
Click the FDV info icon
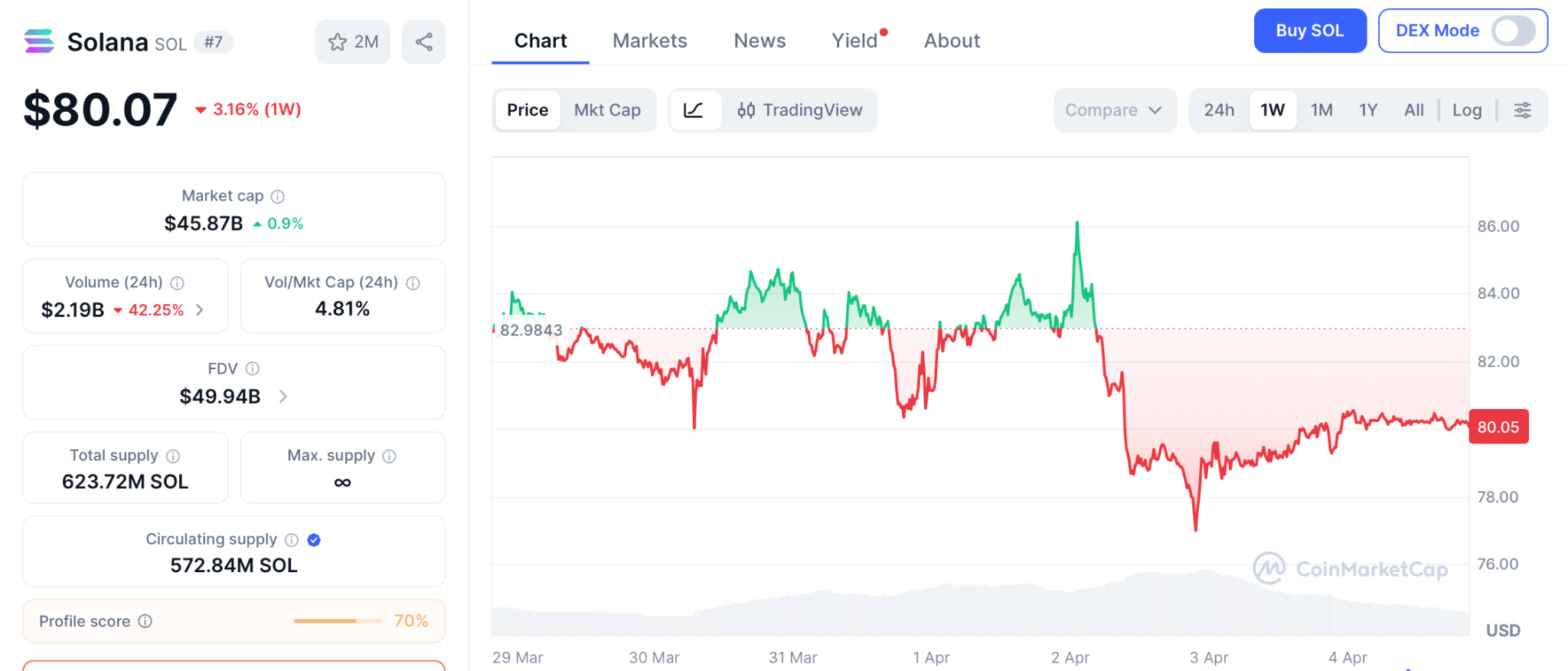pyautogui.click(x=253, y=369)
